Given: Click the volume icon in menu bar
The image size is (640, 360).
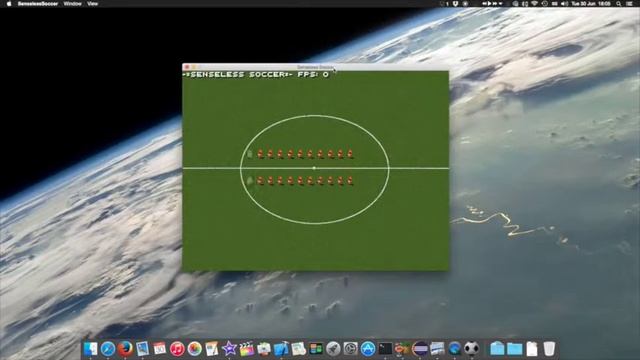Looking at the screenshot, I should point(564,4).
